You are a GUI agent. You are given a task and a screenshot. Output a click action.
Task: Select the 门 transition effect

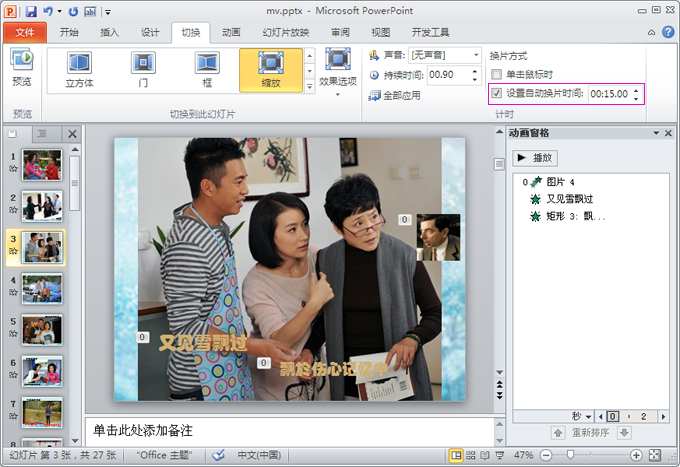point(143,70)
